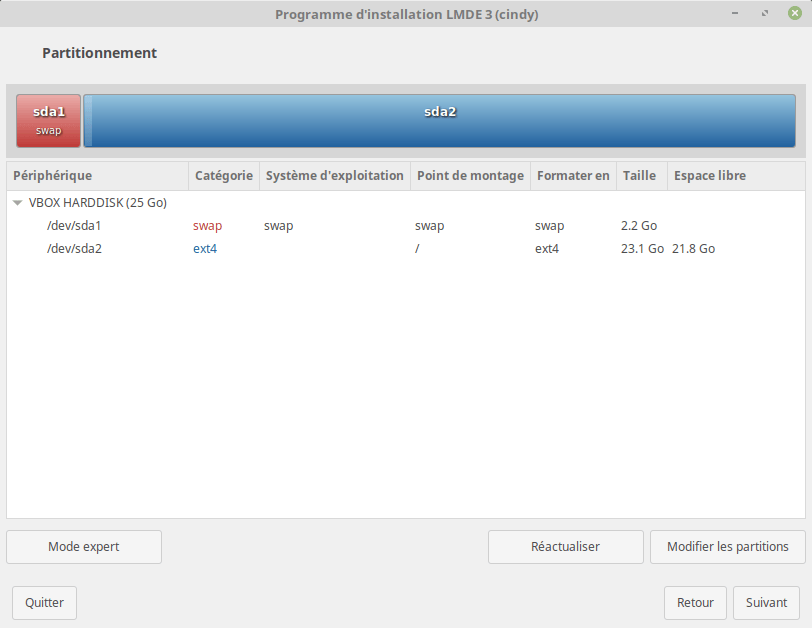This screenshot has height=628, width=812.
Task: Click the Point de montage column header
Action: tap(470, 176)
